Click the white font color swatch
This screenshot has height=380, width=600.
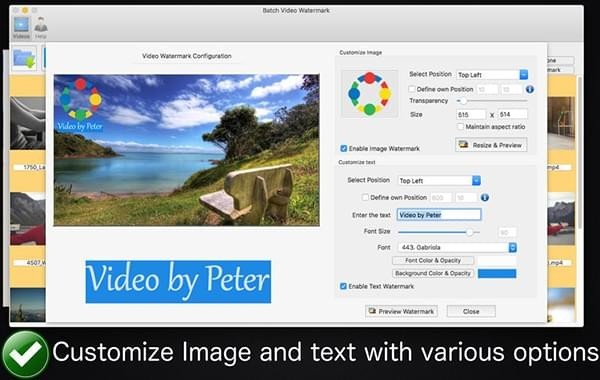click(497, 261)
